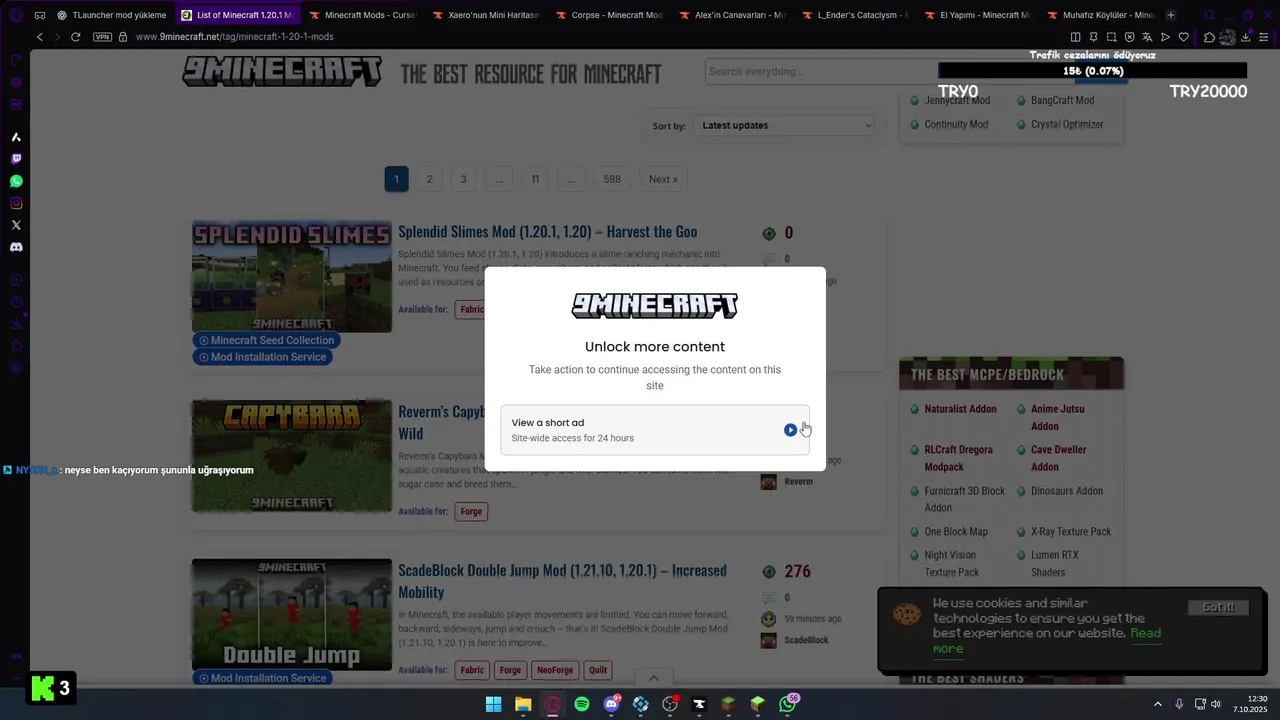Go to page 11 in pagination
The width and height of the screenshot is (1280, 720).
[535, 179]
